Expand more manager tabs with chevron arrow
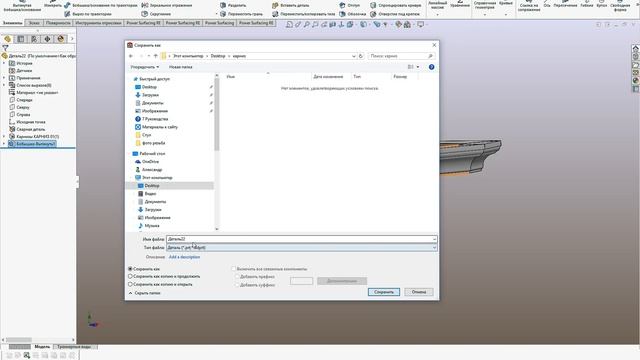The image size is (640, 360). 72,39
